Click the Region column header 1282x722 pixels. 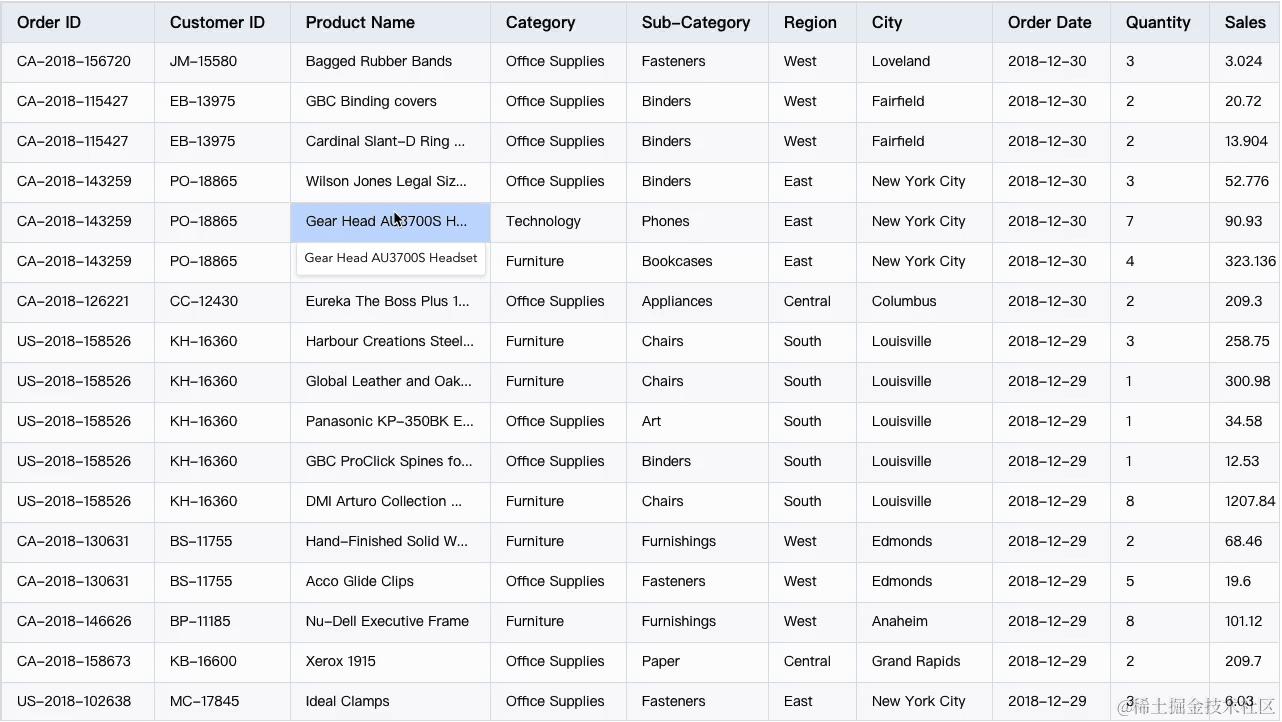tap(810, 22)
